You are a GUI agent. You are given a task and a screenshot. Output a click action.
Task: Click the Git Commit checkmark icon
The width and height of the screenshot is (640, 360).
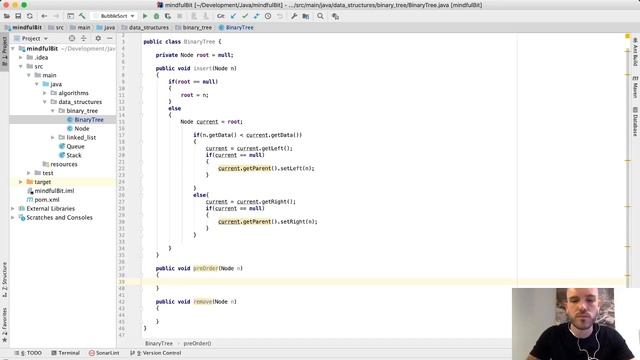point(245,16)
